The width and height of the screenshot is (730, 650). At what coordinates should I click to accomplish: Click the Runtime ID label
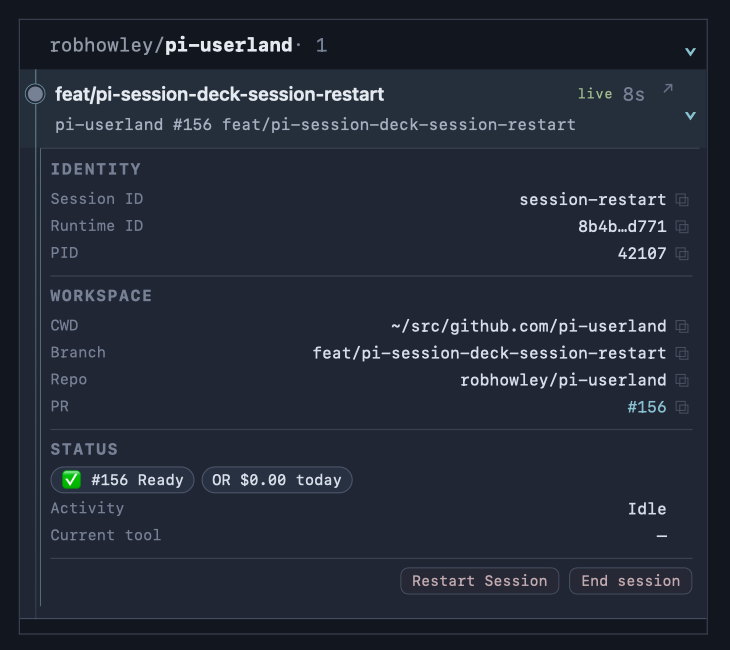click(97, 226)
